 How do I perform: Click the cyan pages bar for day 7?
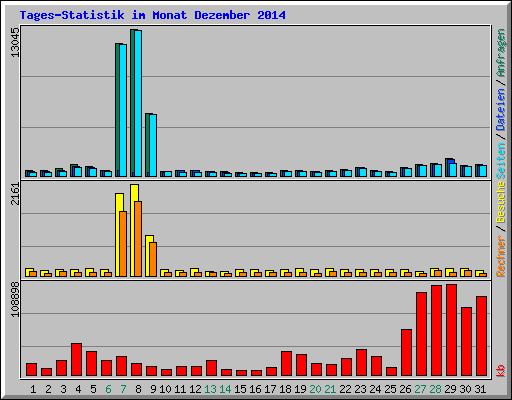click(123, 110)
